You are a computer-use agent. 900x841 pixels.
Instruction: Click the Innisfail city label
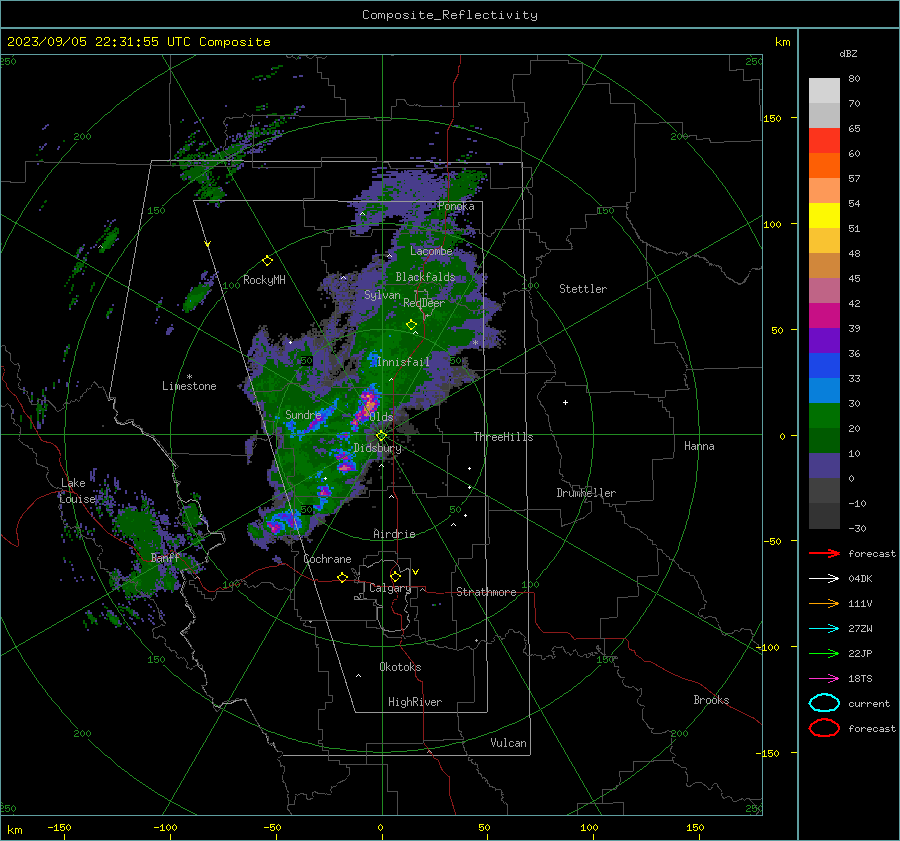403,362
